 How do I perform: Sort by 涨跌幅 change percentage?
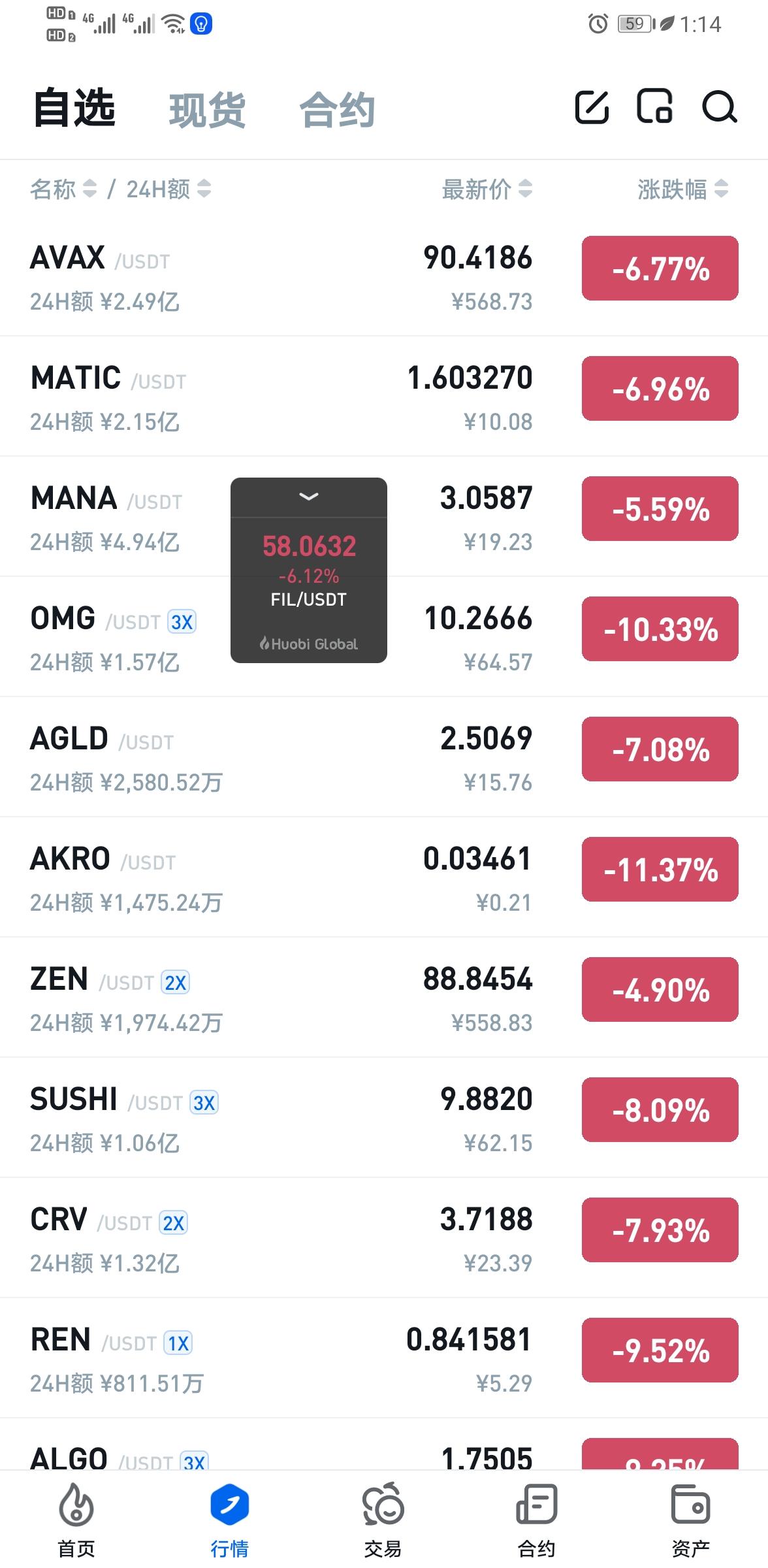(682, 189)
